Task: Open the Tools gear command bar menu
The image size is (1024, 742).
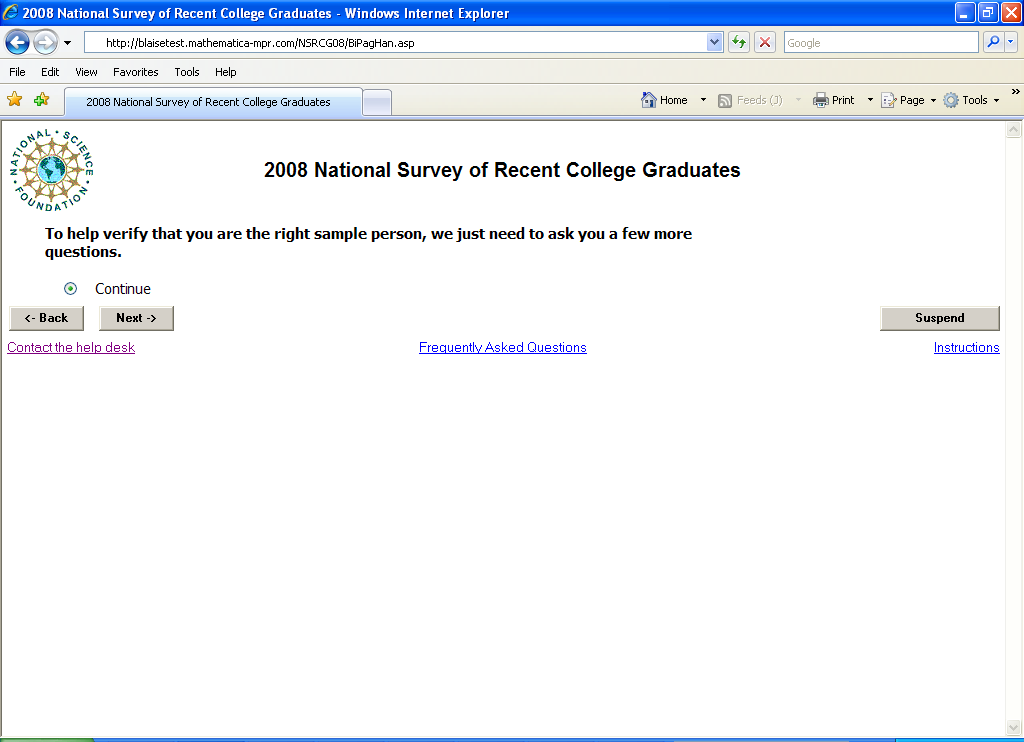Action: [x=971, y=100]
